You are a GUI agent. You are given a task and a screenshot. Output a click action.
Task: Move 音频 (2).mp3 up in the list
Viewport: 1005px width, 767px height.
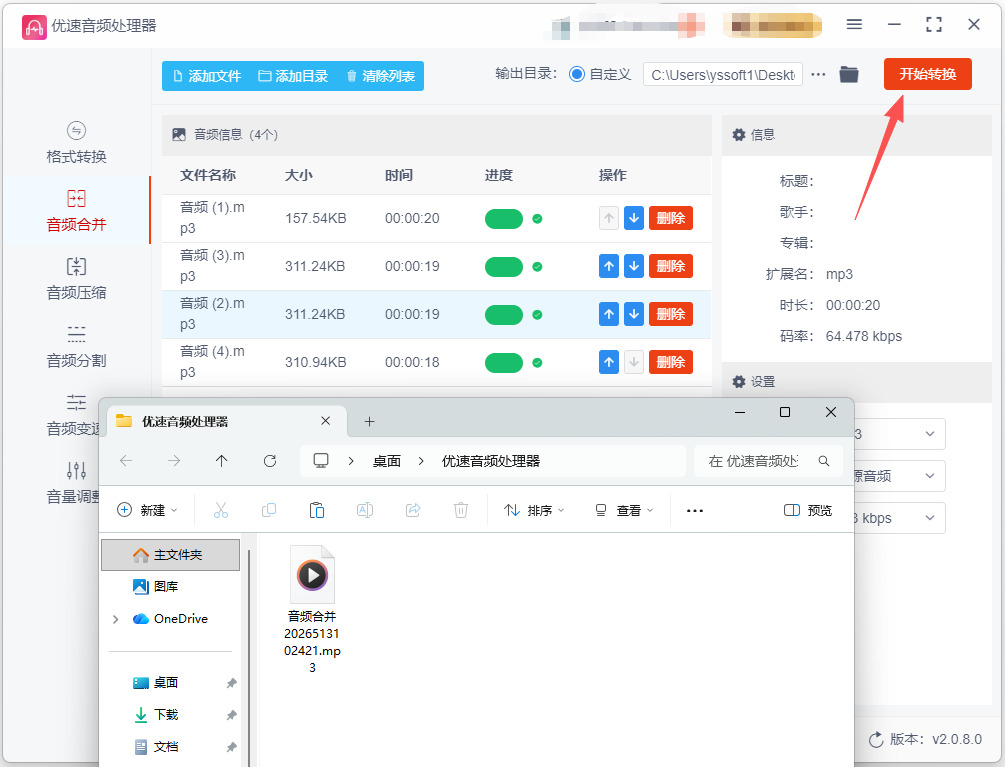coord(608,314)
